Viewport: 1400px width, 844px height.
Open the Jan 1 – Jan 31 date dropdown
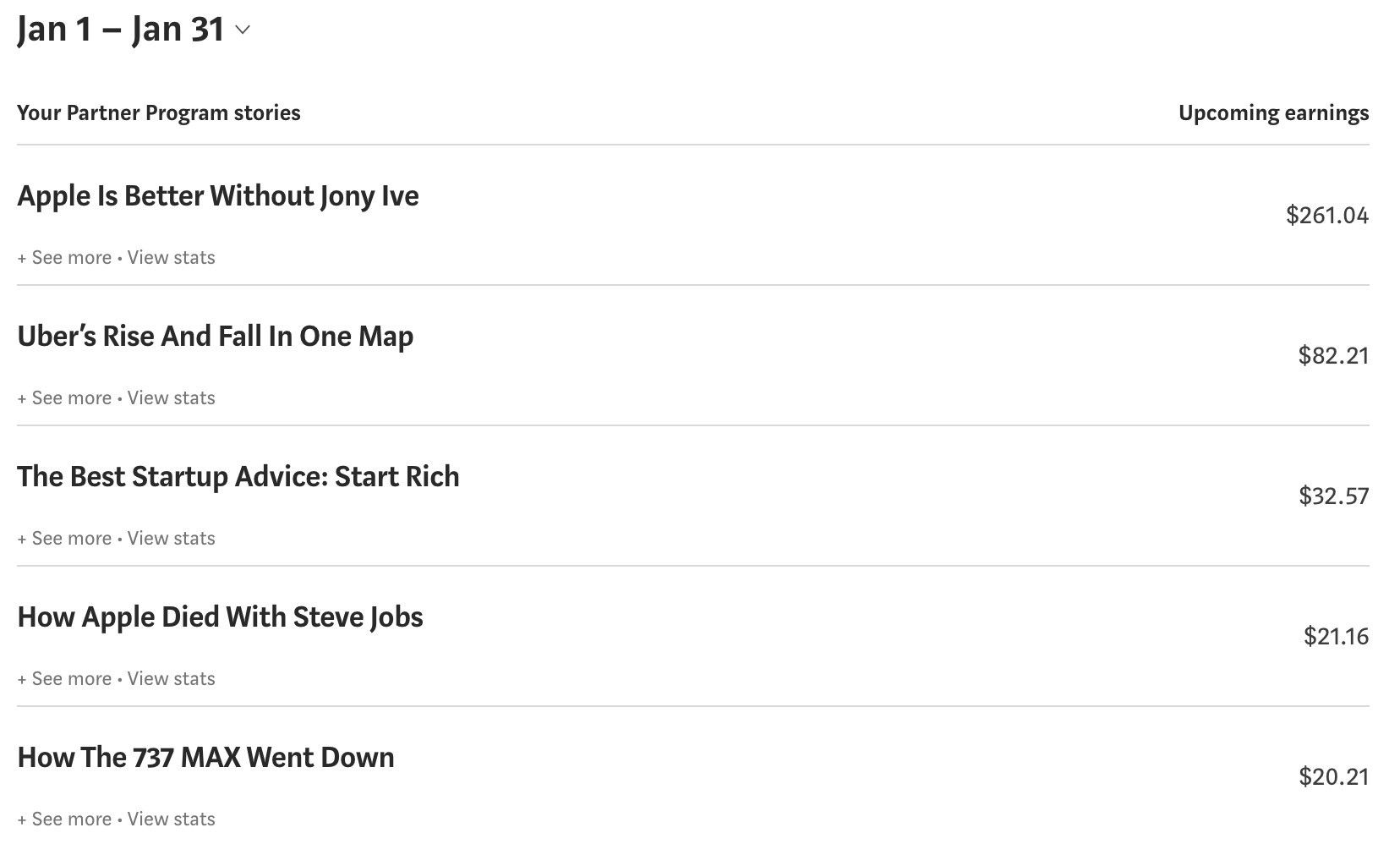pyautogui.click(x=134, y=30)
